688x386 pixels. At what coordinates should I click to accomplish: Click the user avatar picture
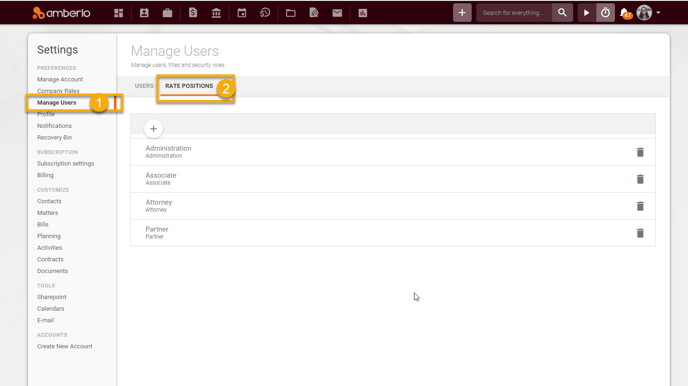tap(644, 13)
